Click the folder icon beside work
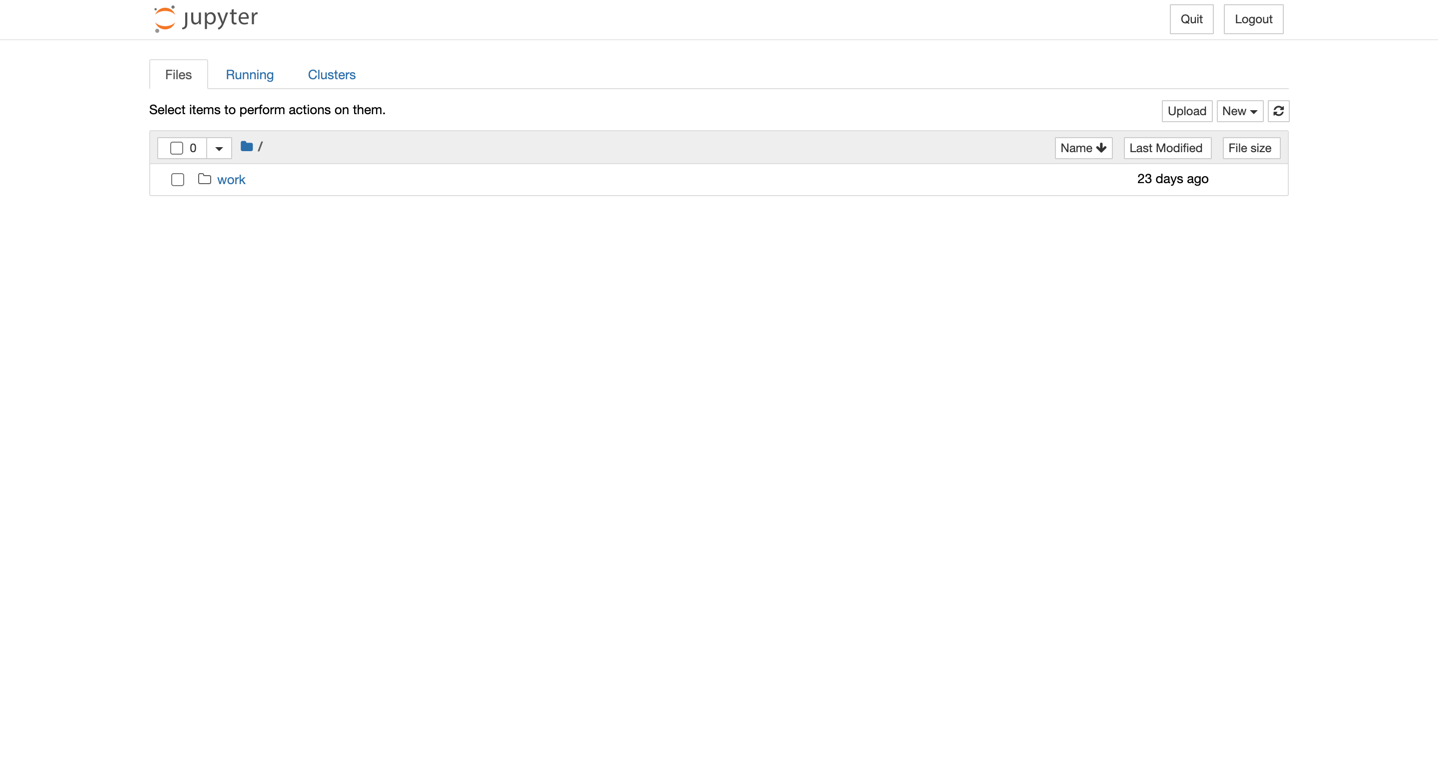 204,179
